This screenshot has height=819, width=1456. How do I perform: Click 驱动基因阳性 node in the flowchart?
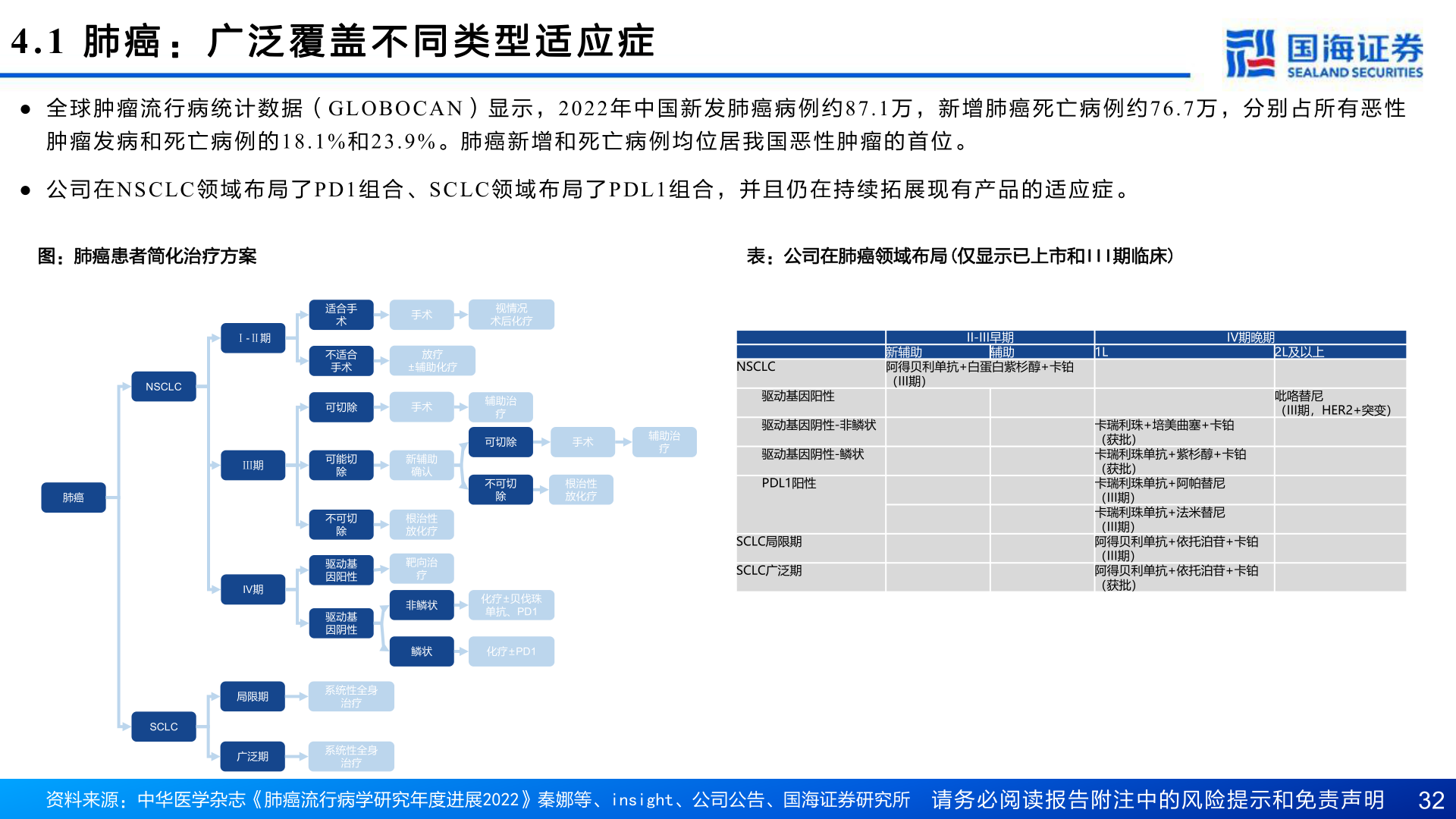(341, 570)
